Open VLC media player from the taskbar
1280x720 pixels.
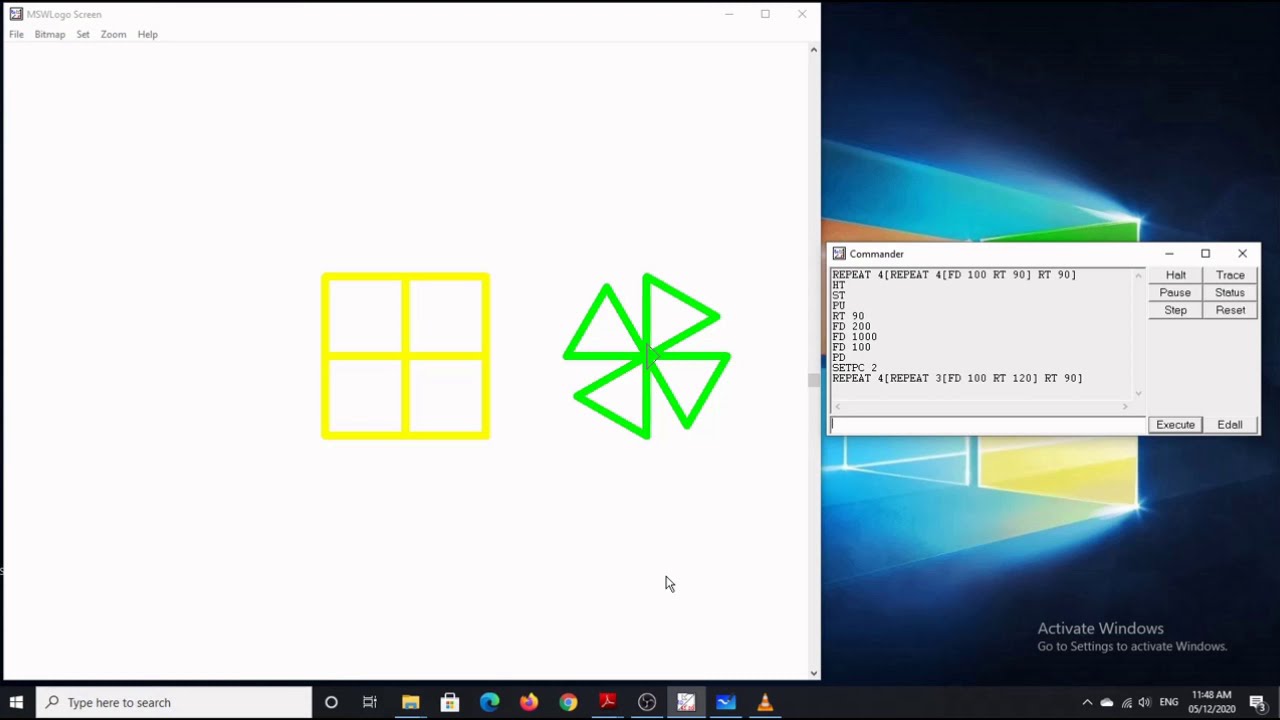765,702
